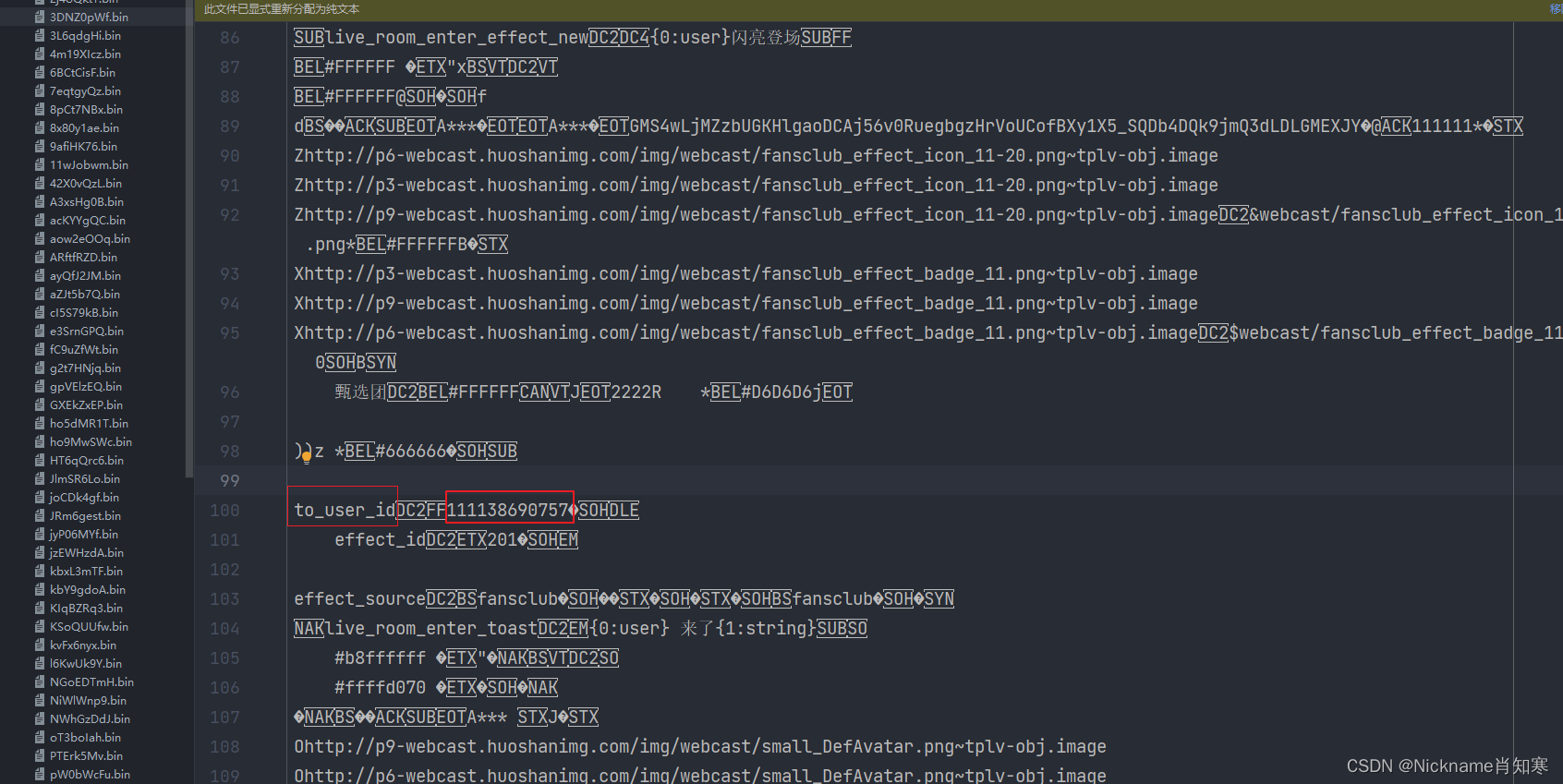Click the effect_id text on line 101

coord(380,539)
